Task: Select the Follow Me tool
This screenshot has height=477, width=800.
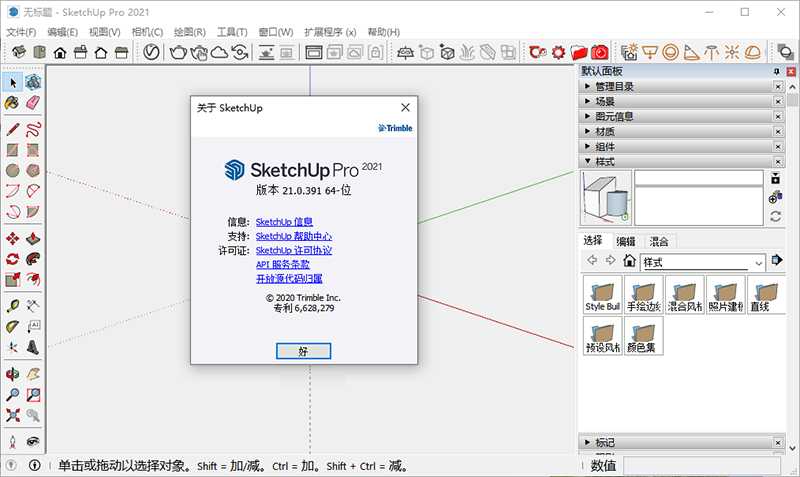Action: (33, 259)
